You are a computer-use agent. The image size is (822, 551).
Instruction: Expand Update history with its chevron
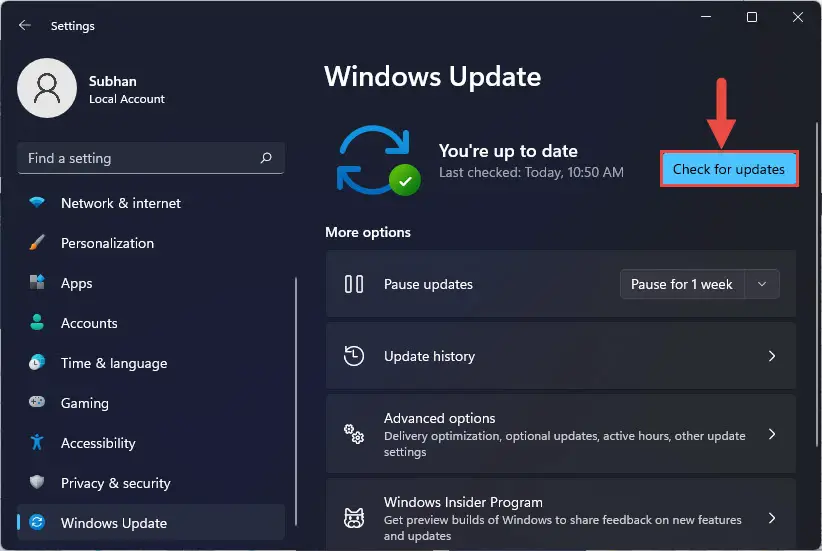pyautogui.click(x=772, y=356)
